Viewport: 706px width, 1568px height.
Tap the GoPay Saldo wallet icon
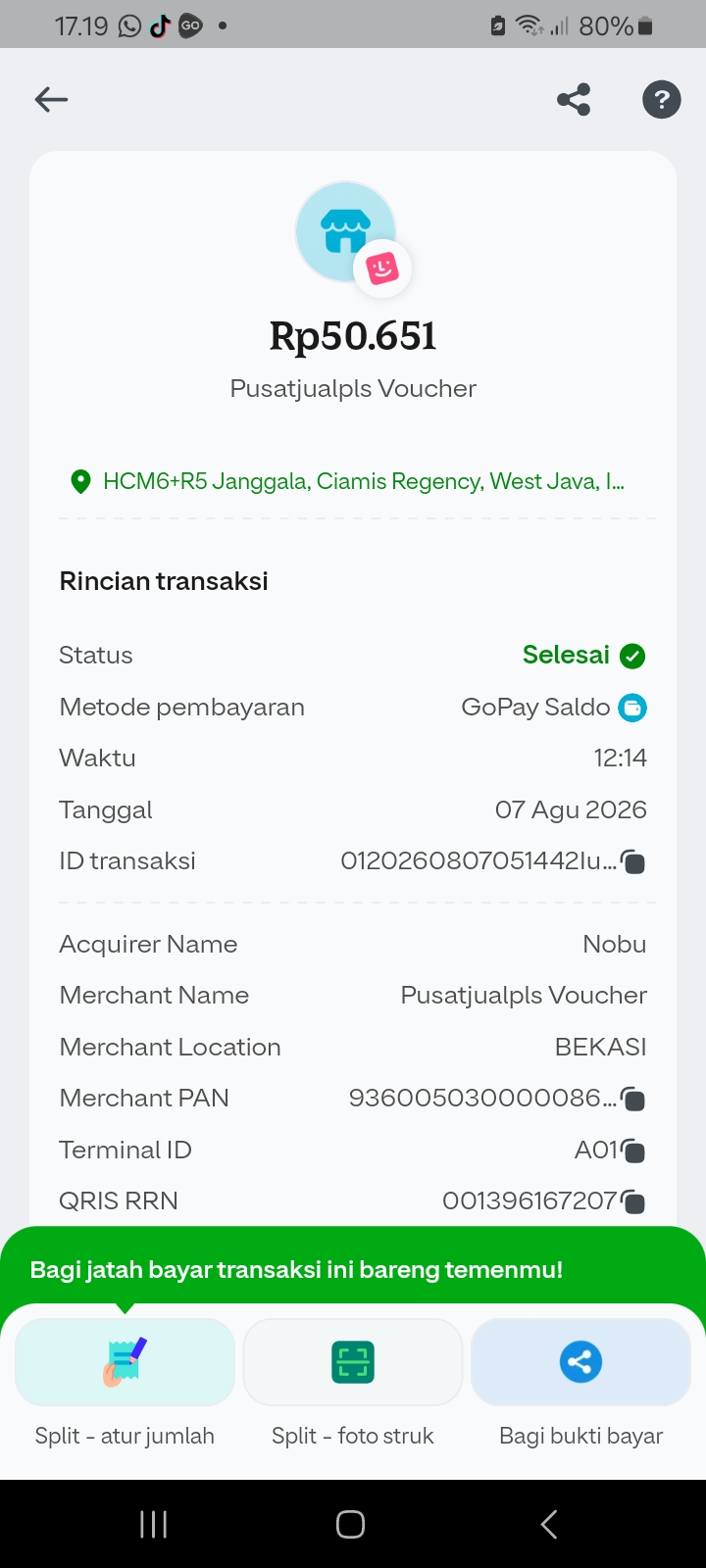click(632, 707)
